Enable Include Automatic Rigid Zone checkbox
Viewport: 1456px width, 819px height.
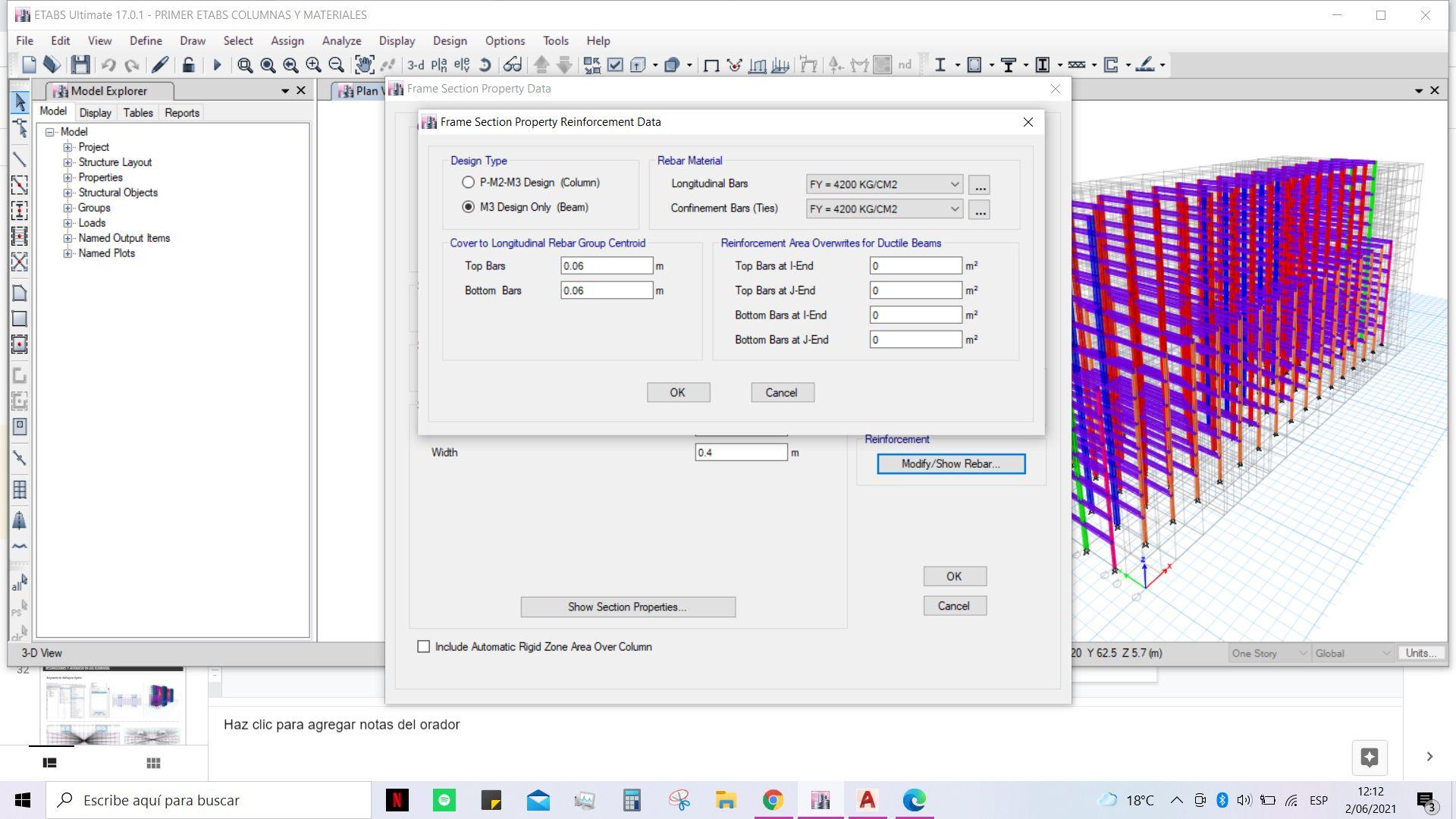point(424,647)
